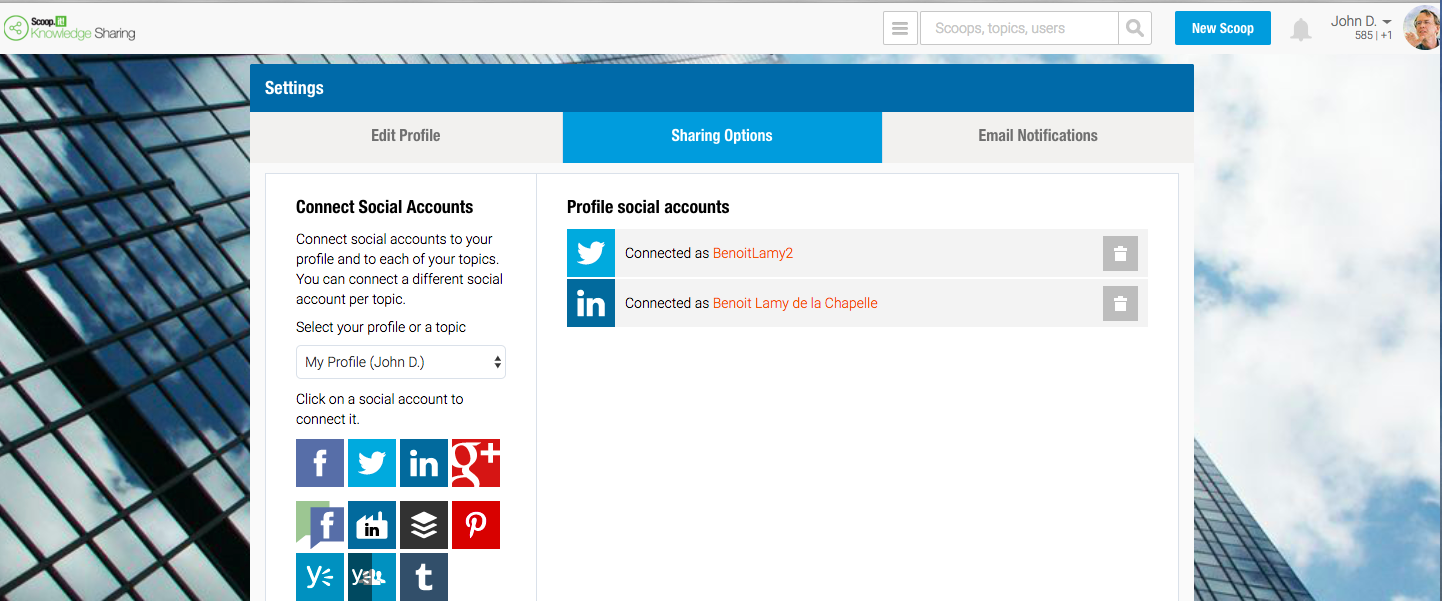Connect a Twitter account from the icon grid
Image resolution: width=1442 pixels, height=601 pixels.
tap(372, 463)
